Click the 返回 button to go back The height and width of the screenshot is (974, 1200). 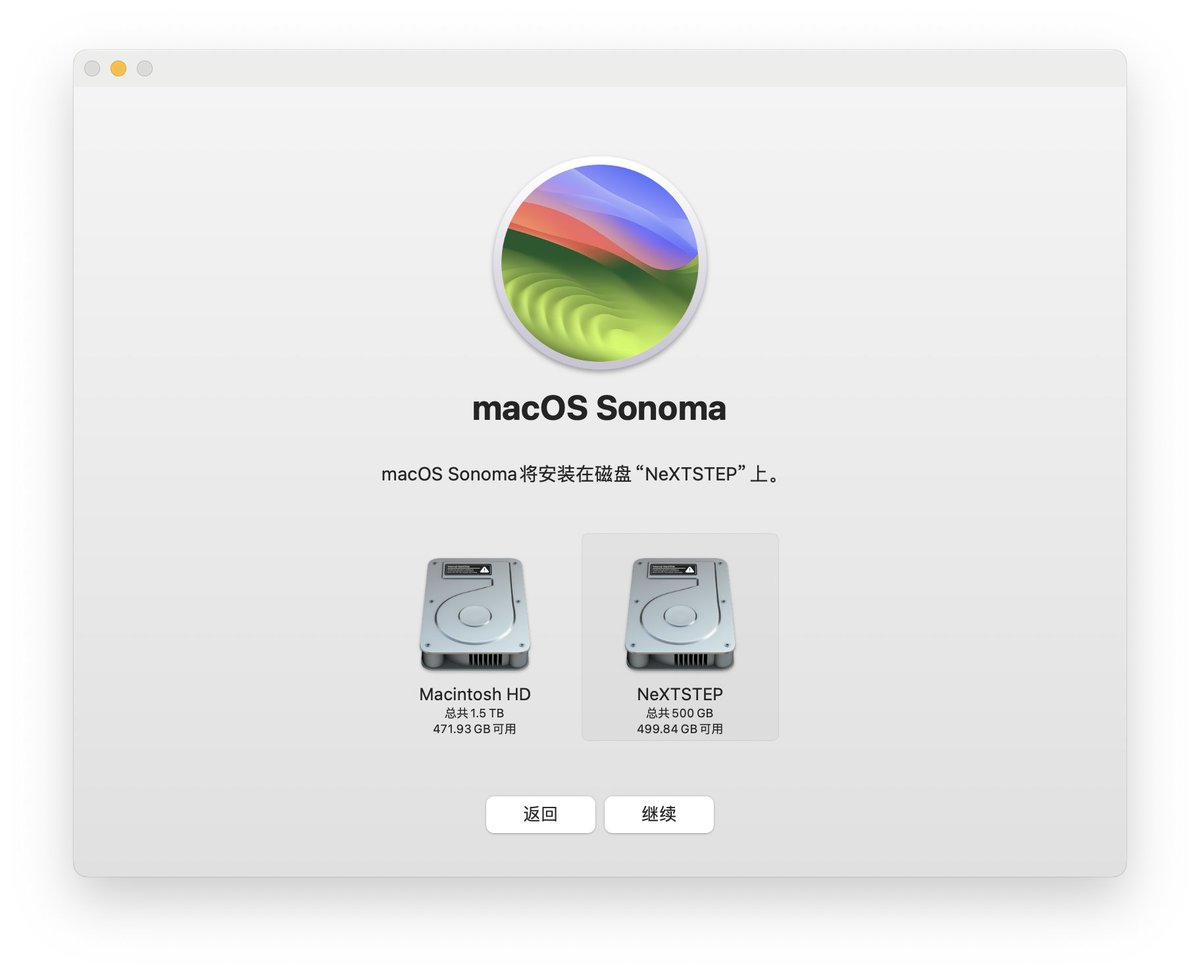(540, 814)
